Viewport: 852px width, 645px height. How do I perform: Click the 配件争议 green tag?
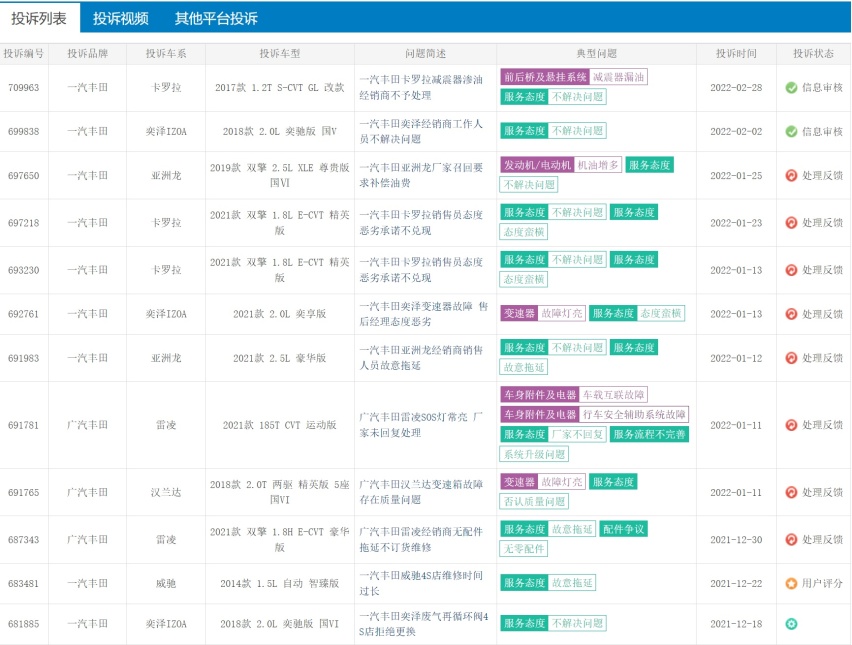pyautogui.click(x=623, y=529)
